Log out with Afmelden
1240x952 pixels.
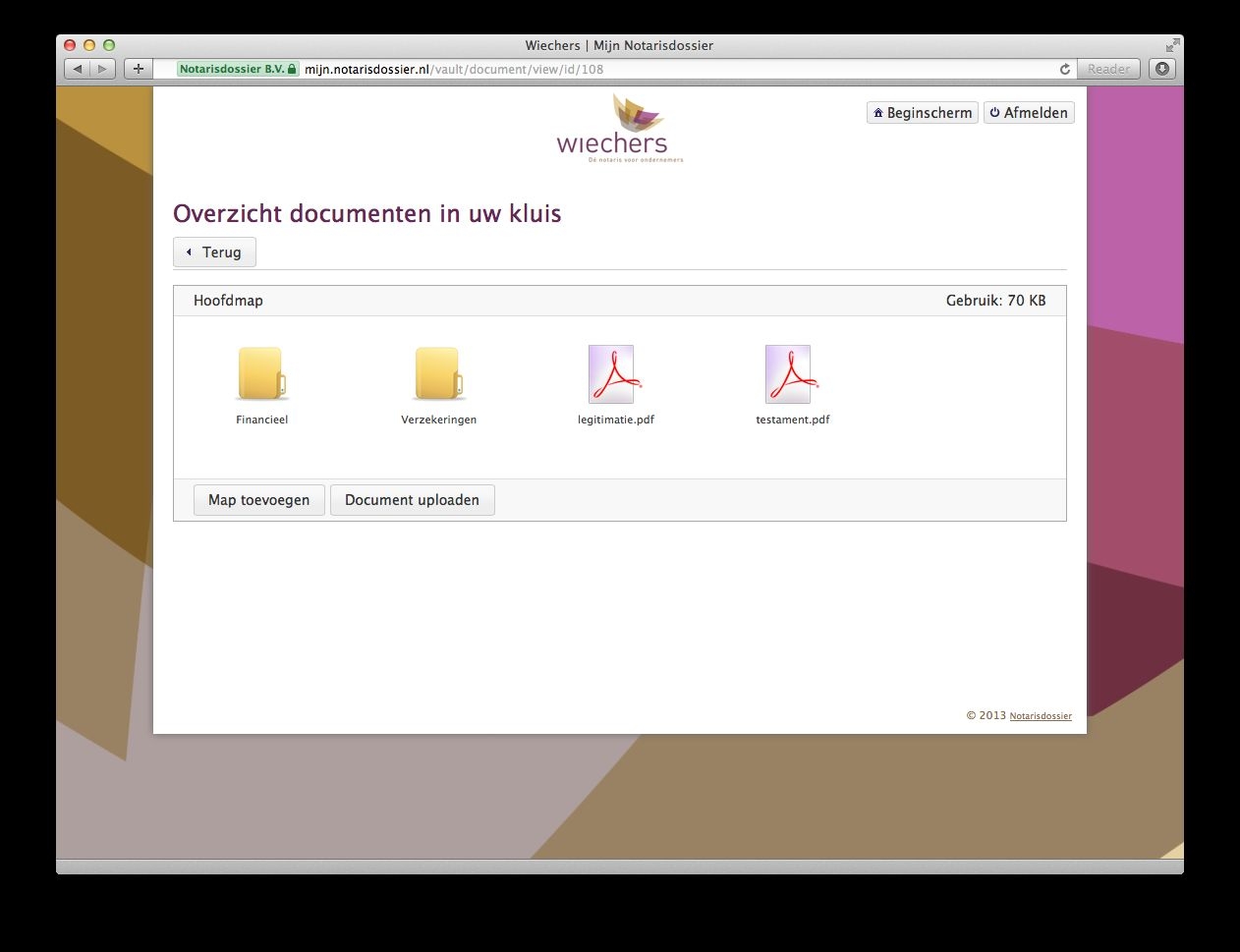[1029, 113]
